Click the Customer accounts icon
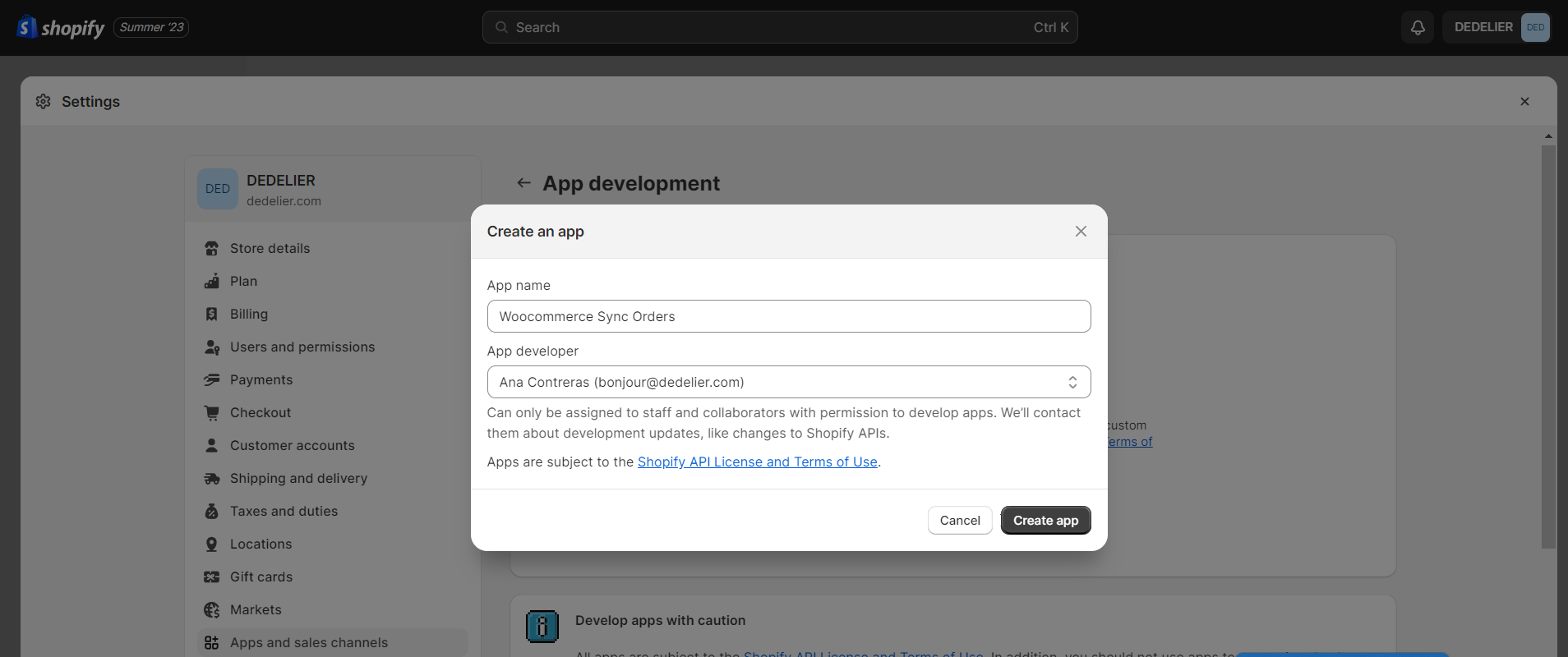1568x657 pixels. tap(211, 445)
